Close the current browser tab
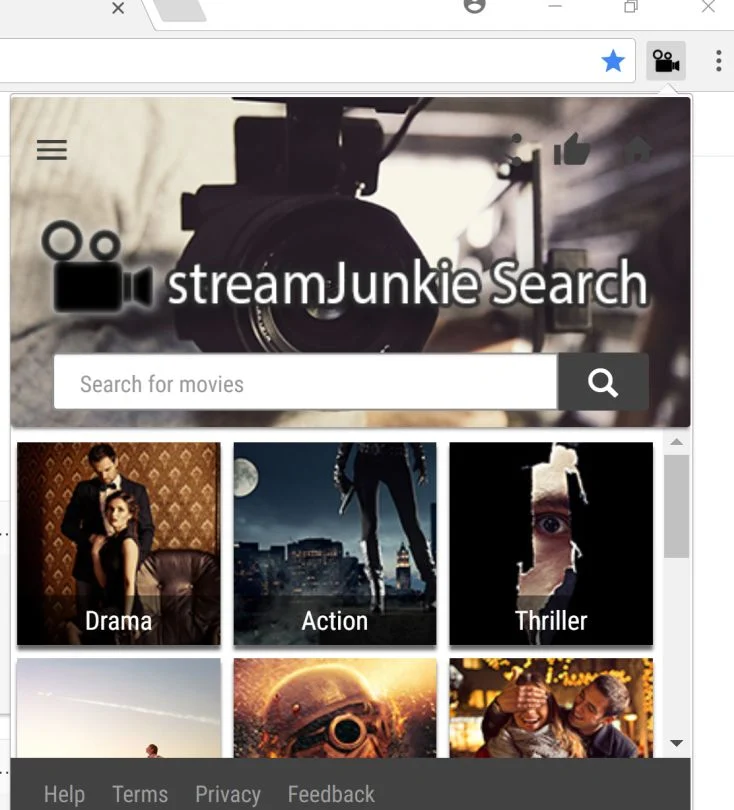The width and height of the screenshot is (734, 810). [x=118, y=8]
